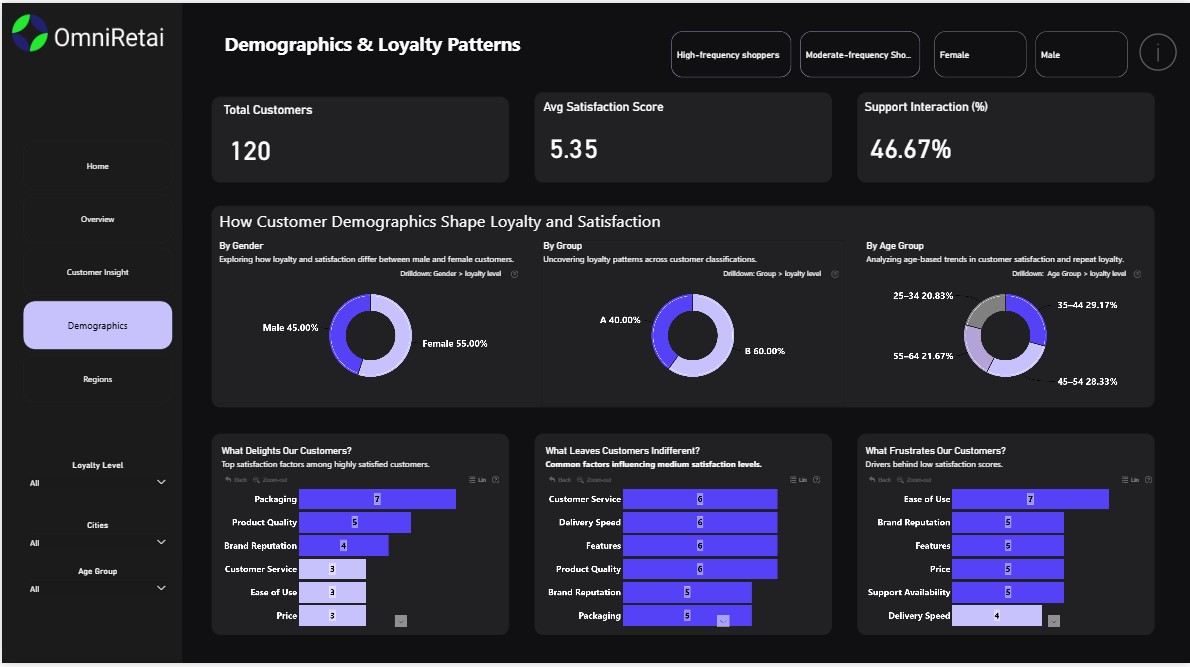Open help icon in What Frustrates chart
1190x667 pixels.
[x=1148, y=480]
